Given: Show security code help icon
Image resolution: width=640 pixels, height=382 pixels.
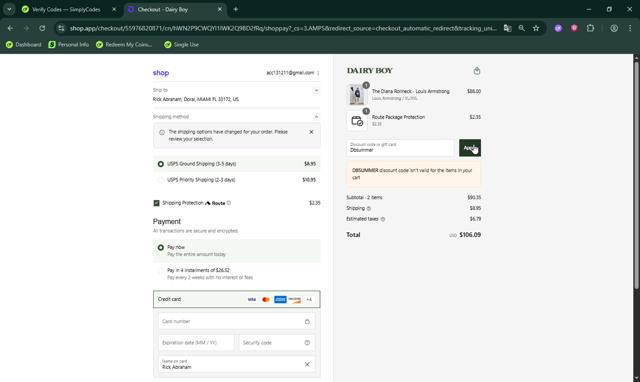Looking at the screenshot, I should (307, 343).
